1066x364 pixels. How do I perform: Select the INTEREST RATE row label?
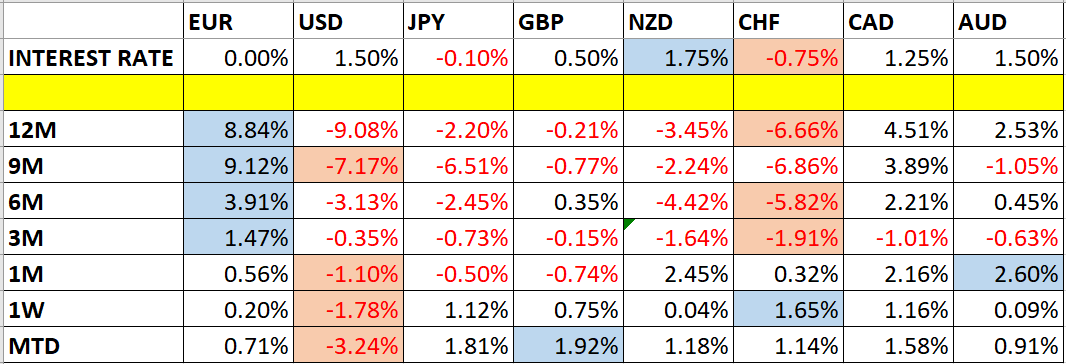92,59
